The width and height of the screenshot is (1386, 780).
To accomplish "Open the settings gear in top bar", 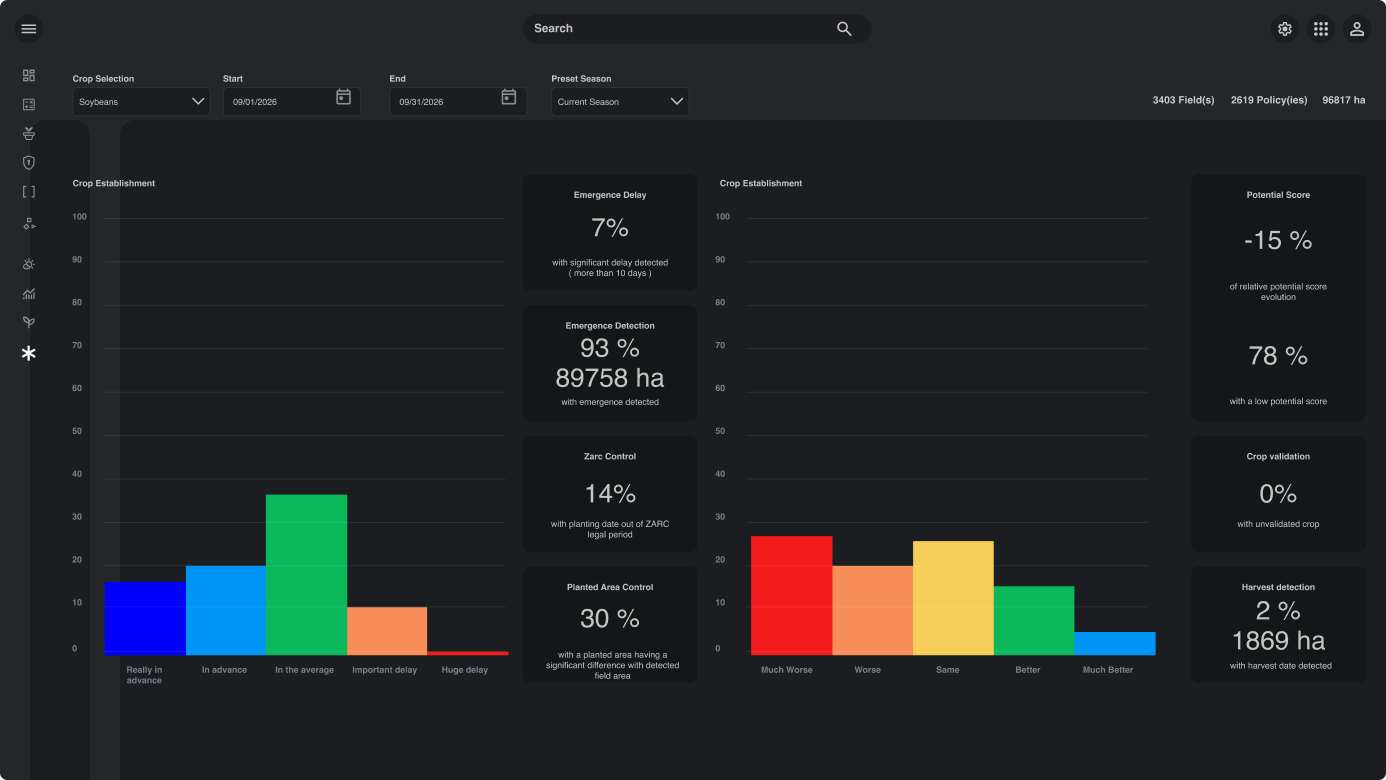I will (1285, 29).
